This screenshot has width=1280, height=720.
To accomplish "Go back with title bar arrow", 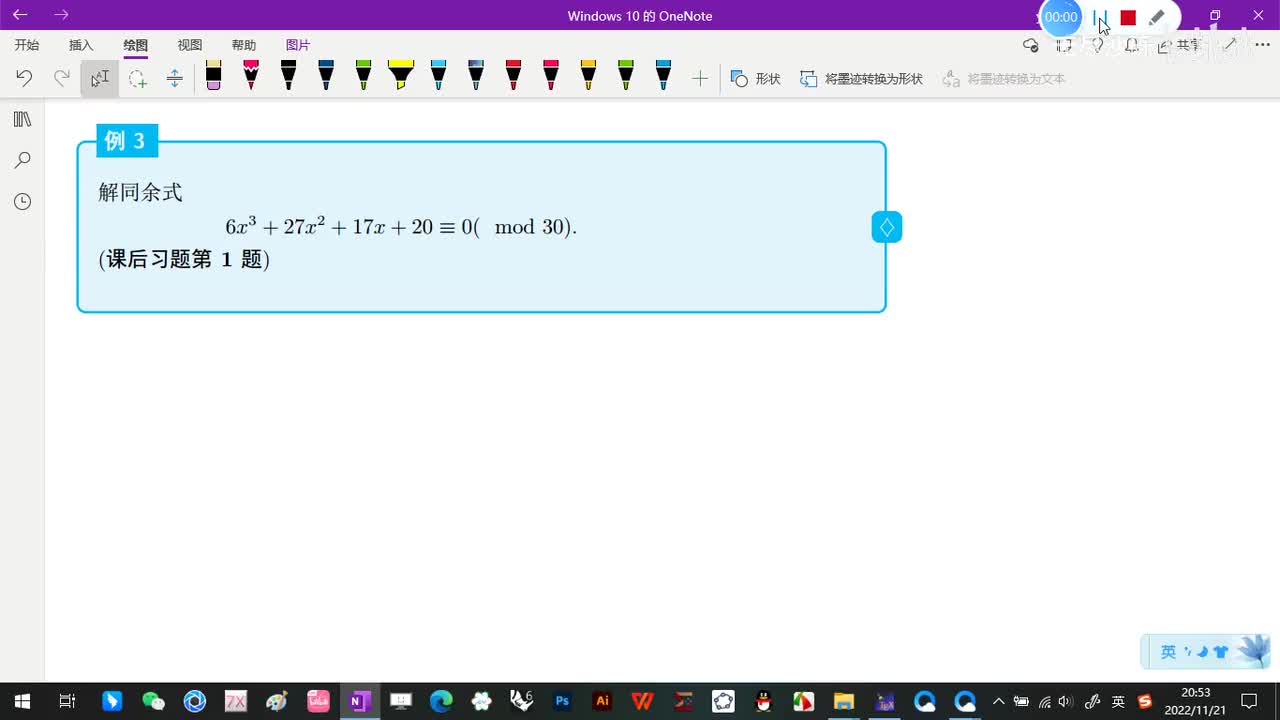I will pyautogui.click(x=20, y=15).
